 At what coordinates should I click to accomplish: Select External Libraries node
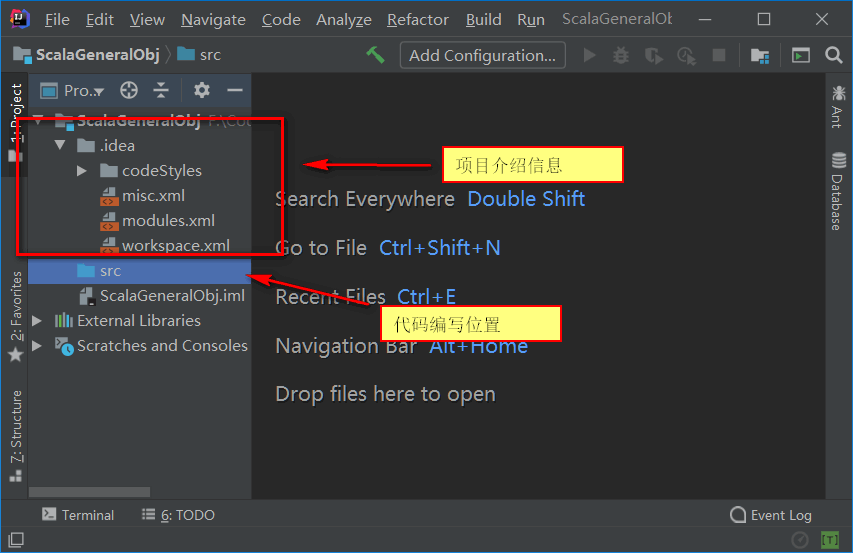tap(128, 321)
